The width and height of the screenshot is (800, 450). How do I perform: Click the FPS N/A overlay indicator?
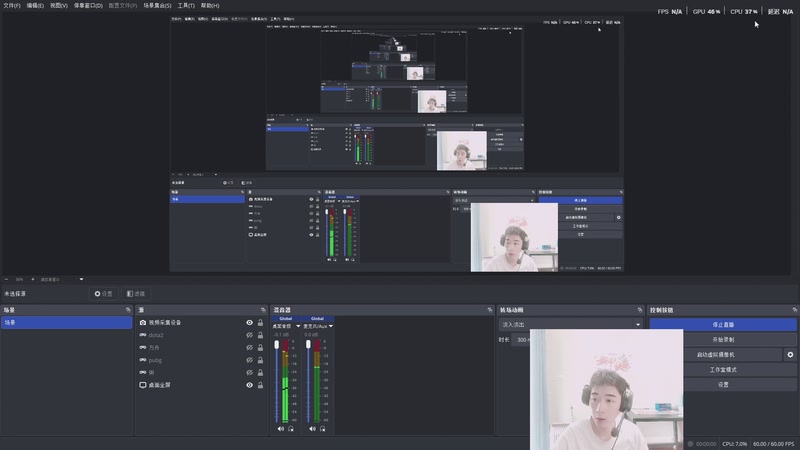pos(670,12)
